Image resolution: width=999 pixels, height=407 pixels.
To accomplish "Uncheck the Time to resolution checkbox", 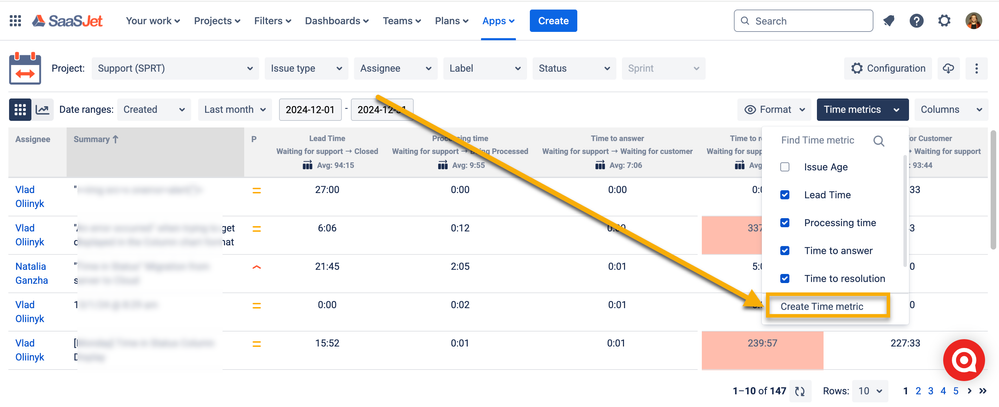I will pyautogui.click(x=785, y=278).
